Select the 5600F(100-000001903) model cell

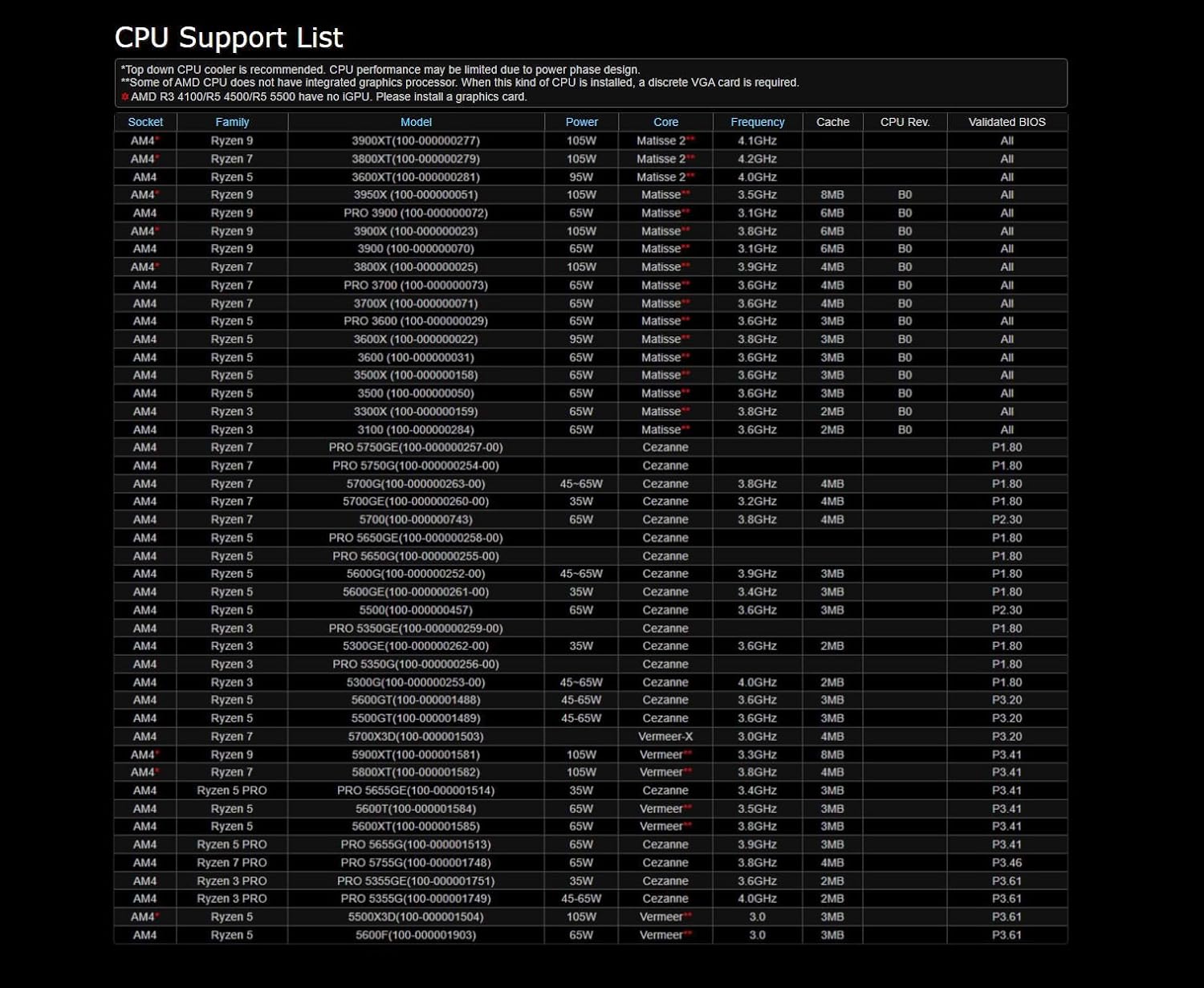[416, 935]
